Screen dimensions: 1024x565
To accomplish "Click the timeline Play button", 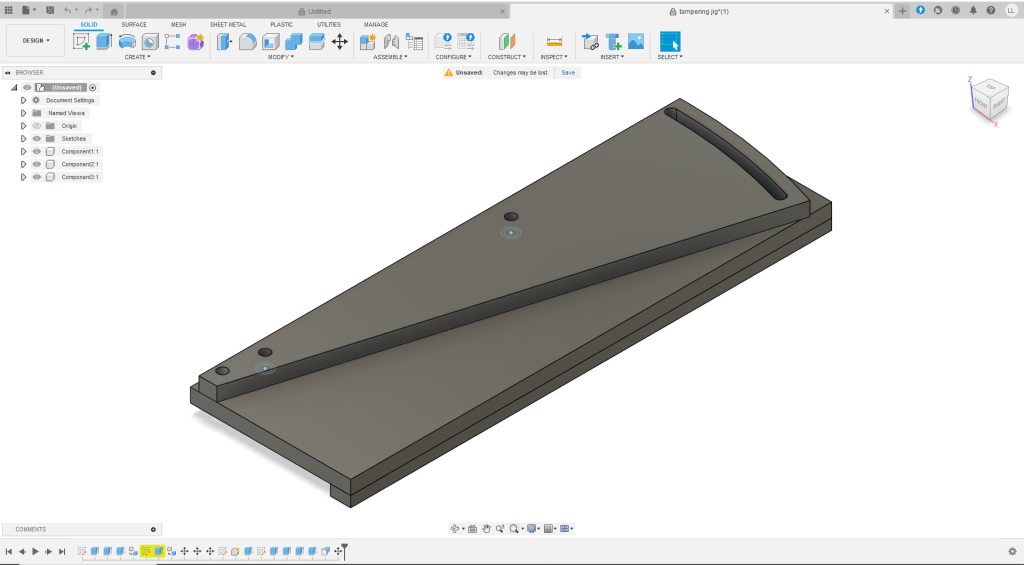I will (35, 551).
